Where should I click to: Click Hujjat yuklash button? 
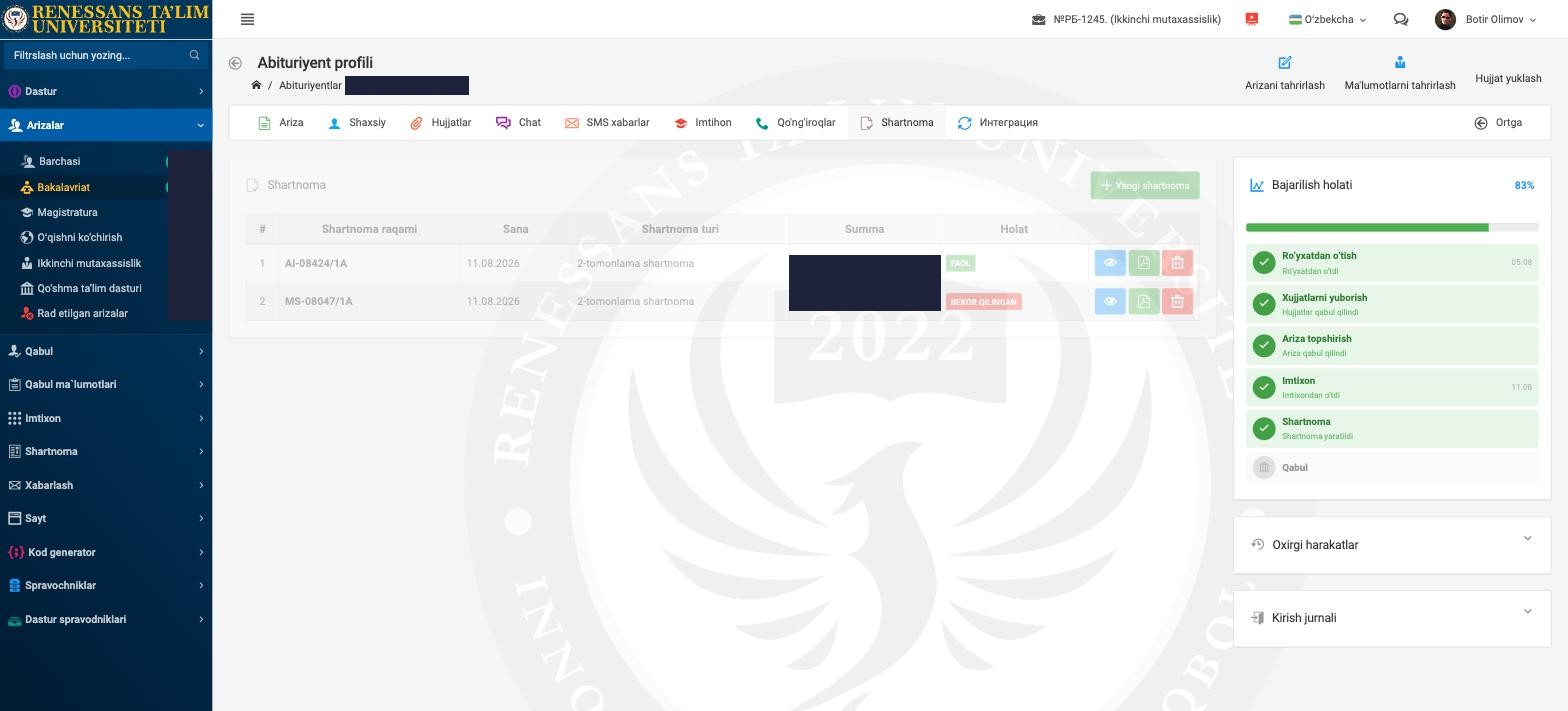(x=1508, y=78)
